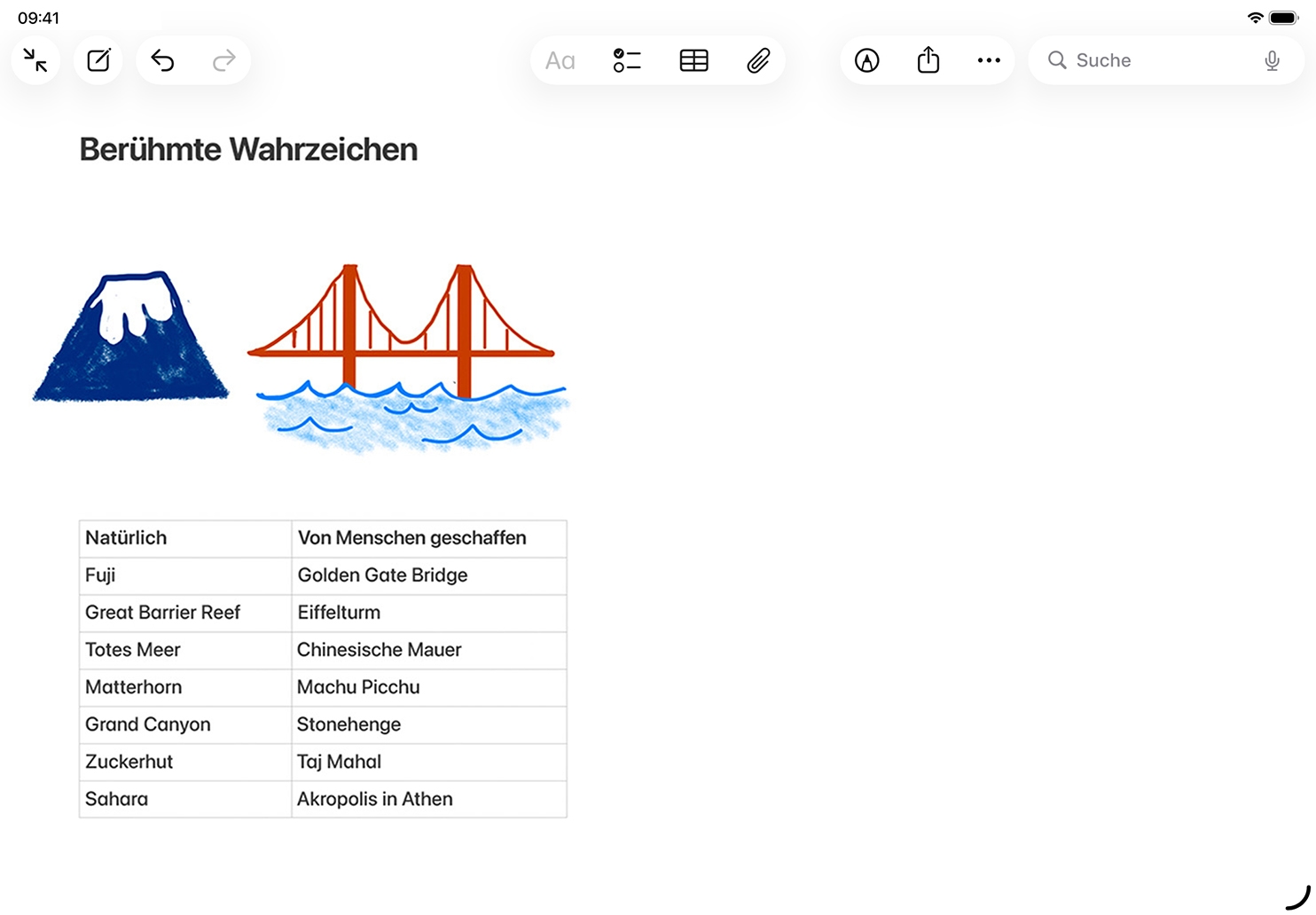
Task: Share the note using the share icon
Action: point(928,60)
